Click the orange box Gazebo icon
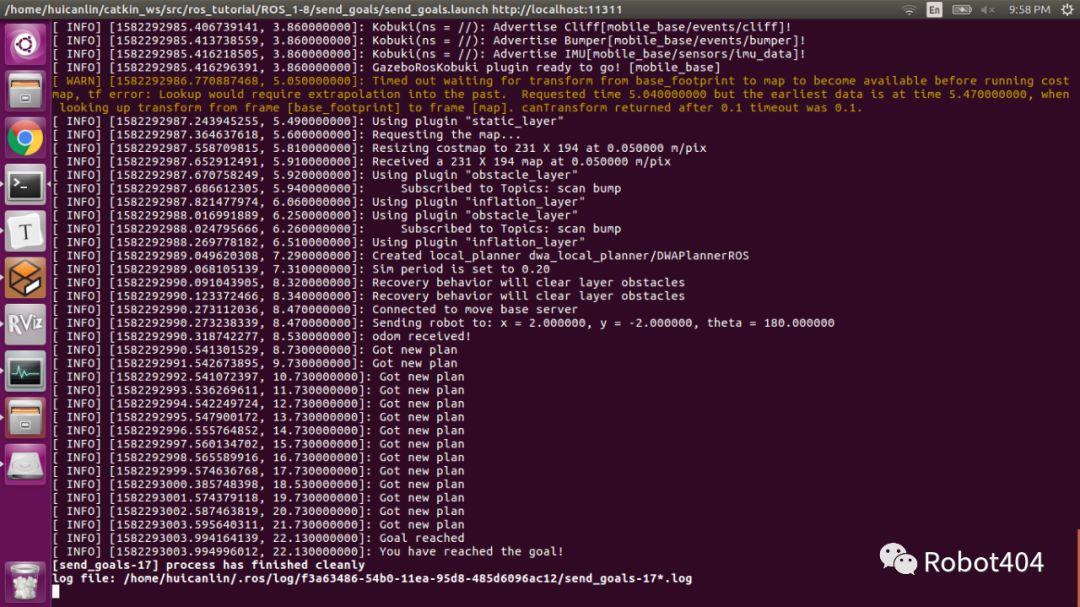The width and height of the screenshot is (1080, 607). (x=25, y=278)
